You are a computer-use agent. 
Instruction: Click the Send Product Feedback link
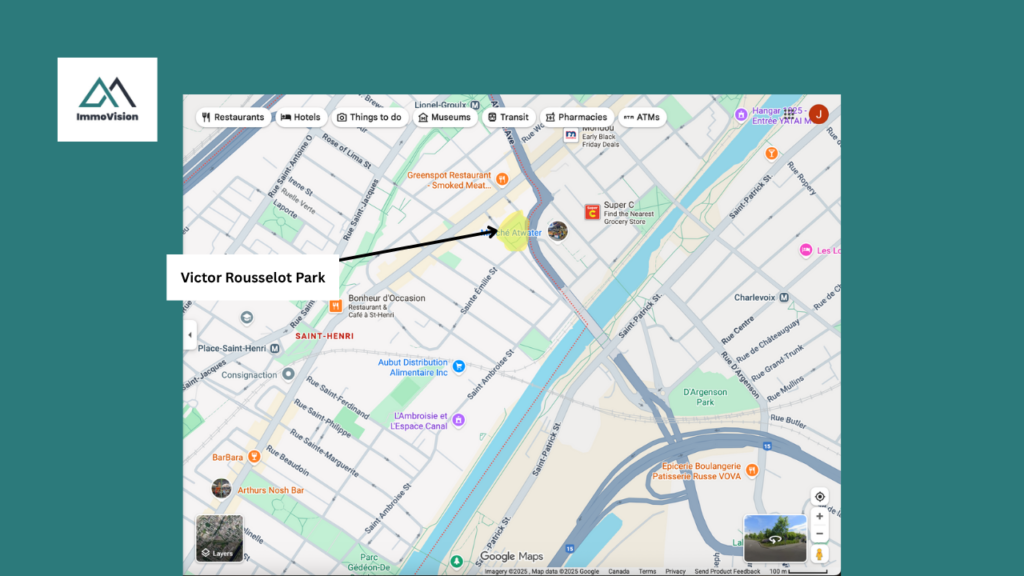[x=726, y=571]
